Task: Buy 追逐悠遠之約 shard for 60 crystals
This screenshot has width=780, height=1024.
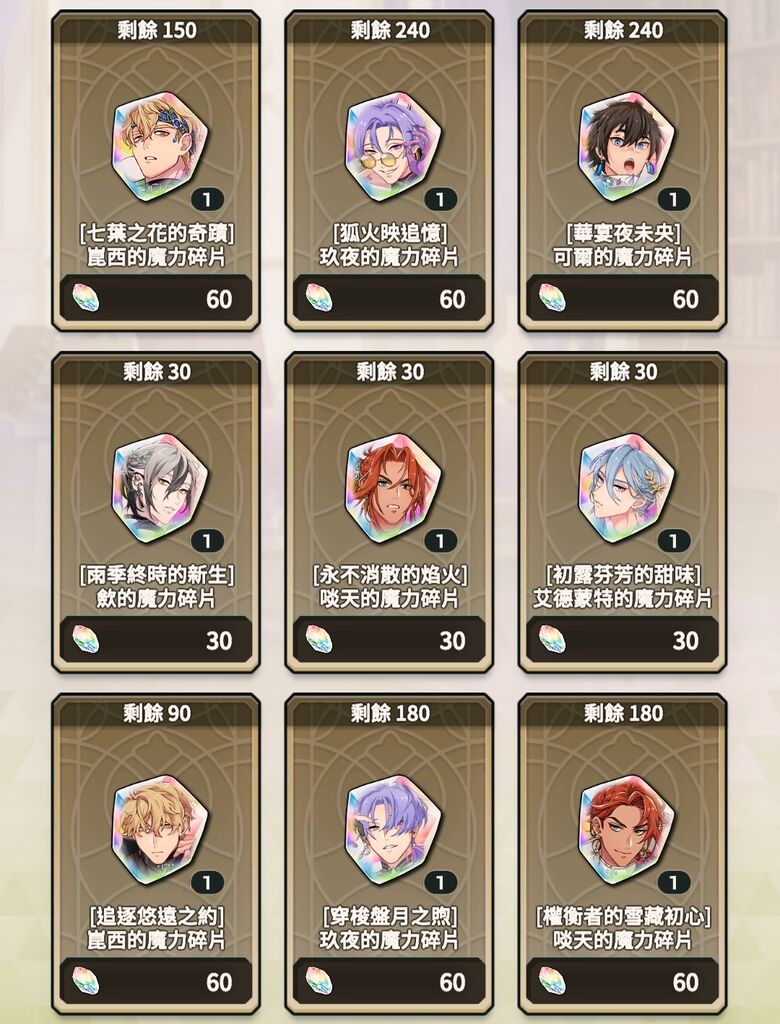Action: click(x=156, y=982)
